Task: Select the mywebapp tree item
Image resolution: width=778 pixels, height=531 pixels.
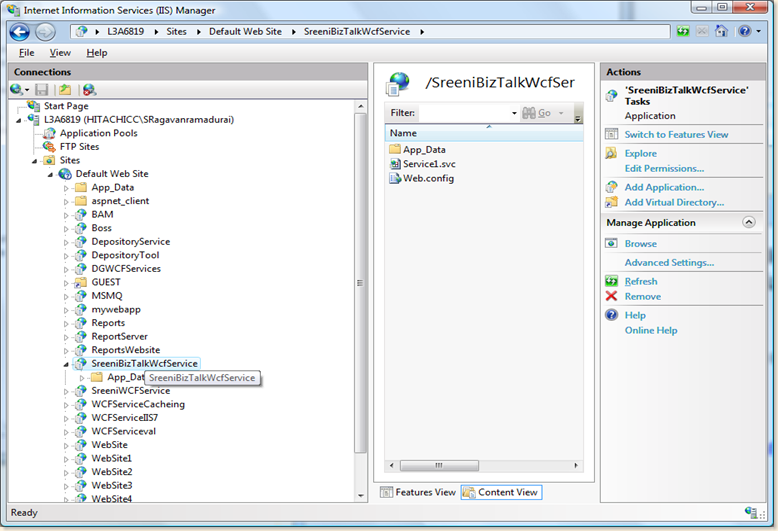Action: pyautogui.click(x=116, y=309)
